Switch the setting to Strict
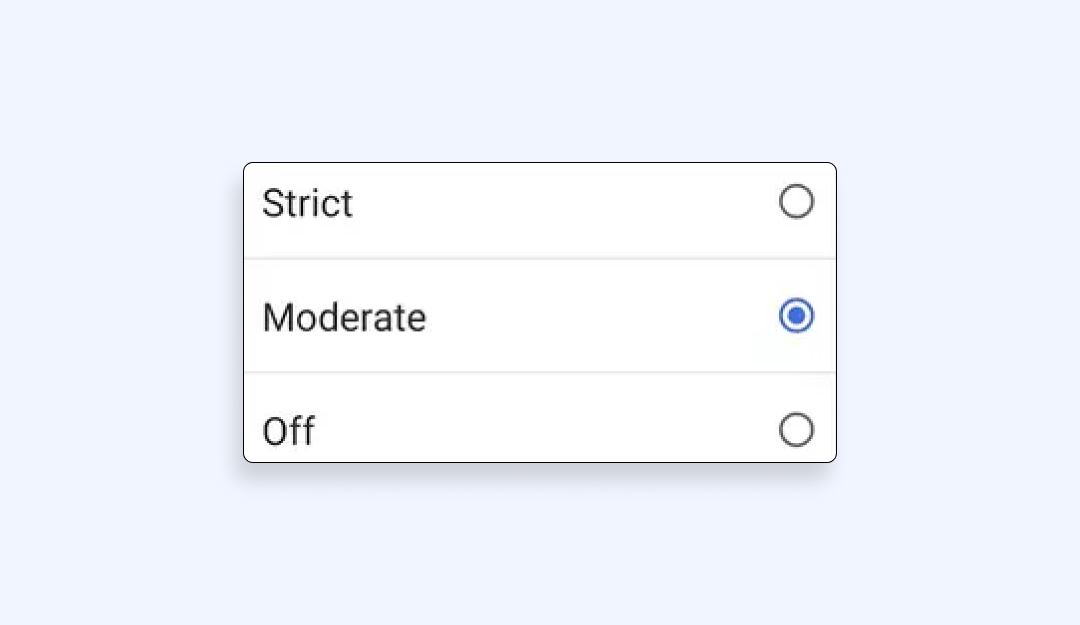Viewport: 1080px width, 625px height. pyautogui.click(x=796, y=202)
